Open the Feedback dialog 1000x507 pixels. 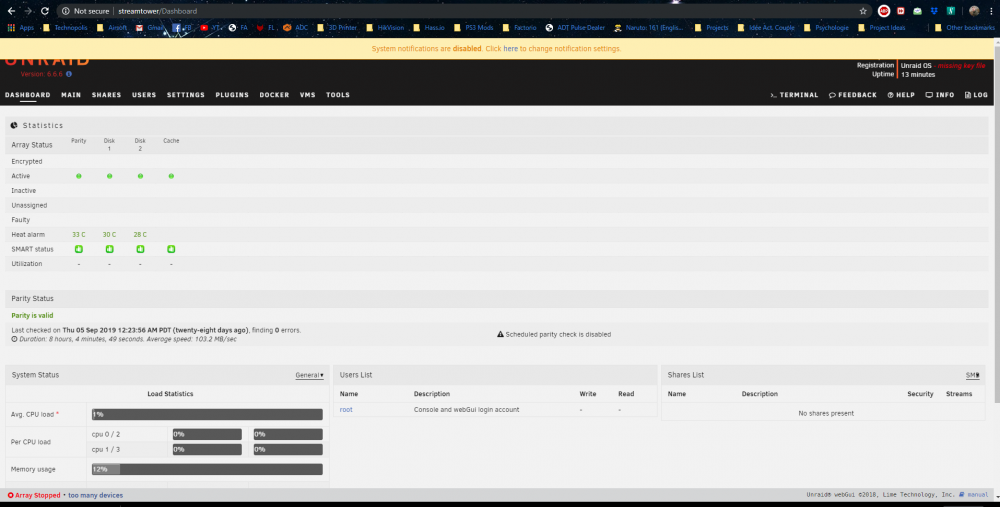coord(853,95)
